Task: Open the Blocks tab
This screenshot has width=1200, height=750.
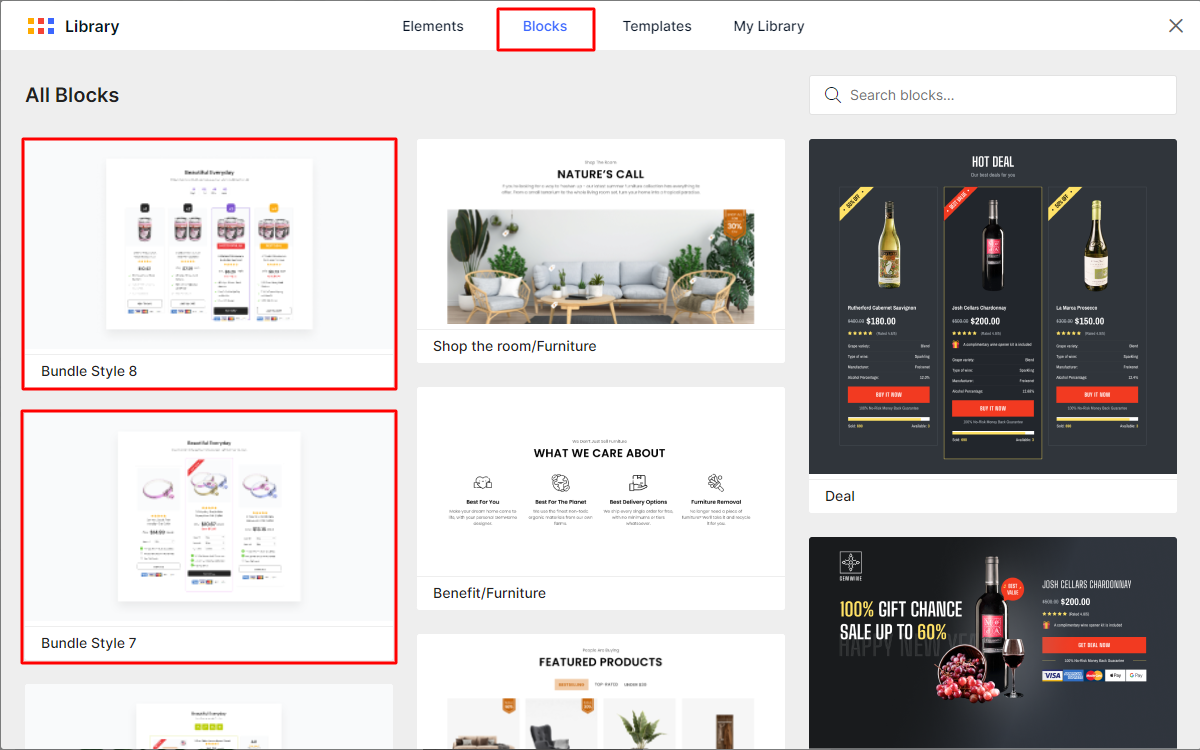Action: pos(545,26)
